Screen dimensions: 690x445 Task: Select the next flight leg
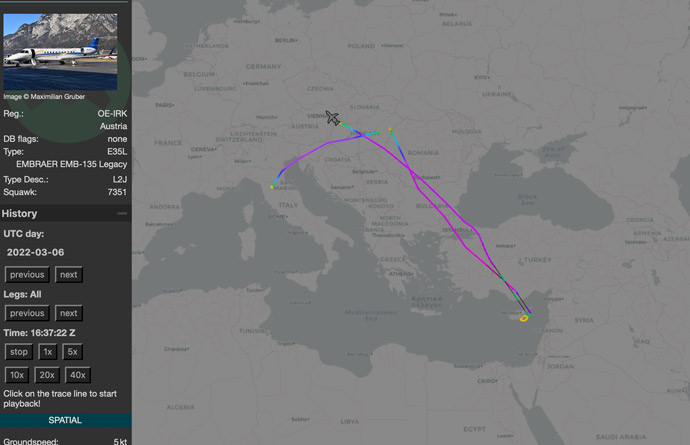[x=68, y=313]
